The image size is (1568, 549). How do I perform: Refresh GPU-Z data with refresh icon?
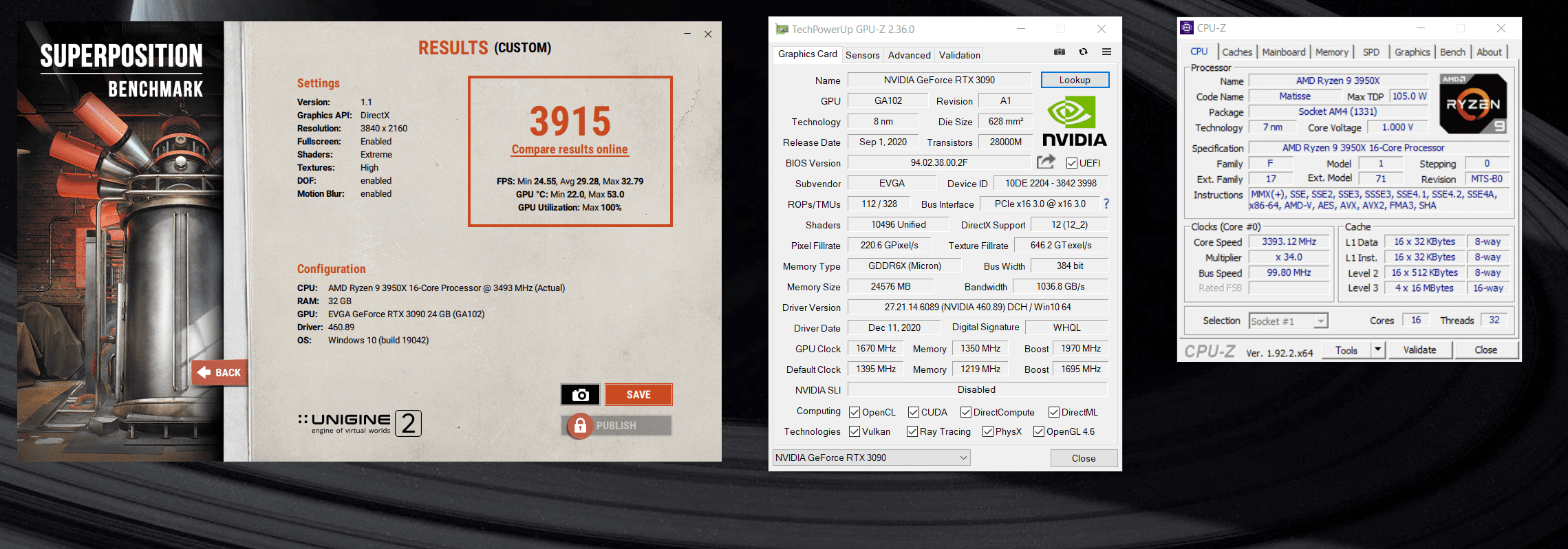pyautogui.click(x=1083, y=52)
